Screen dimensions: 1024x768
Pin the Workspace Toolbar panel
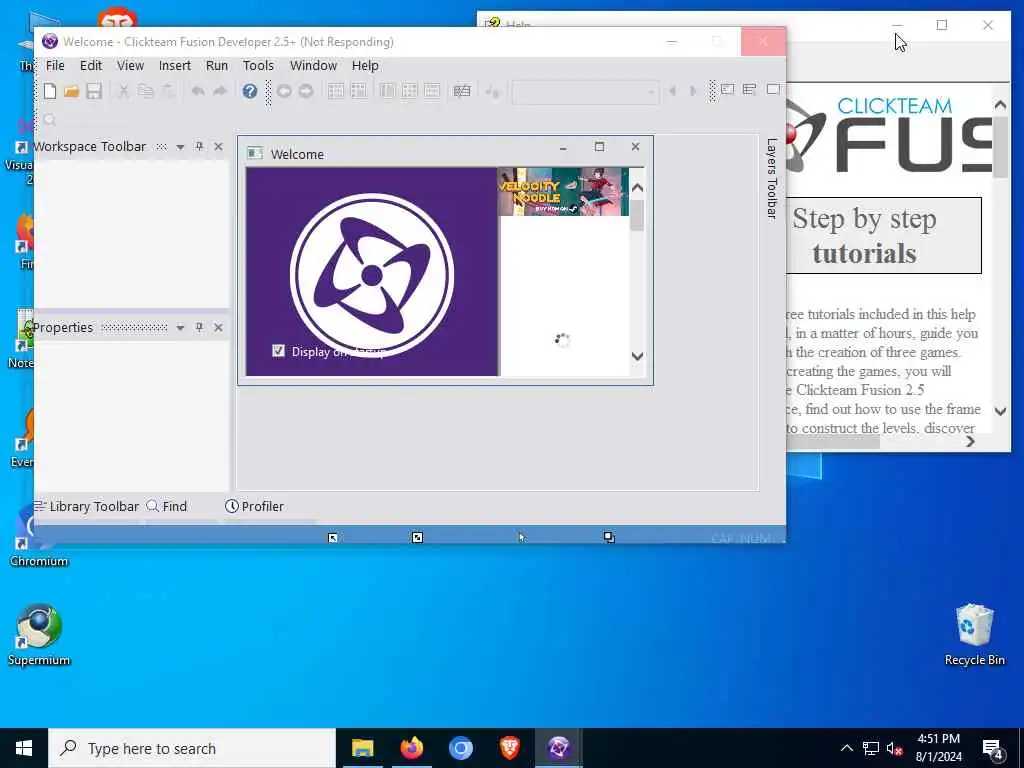pyautogui.click(x=199, y=146)
